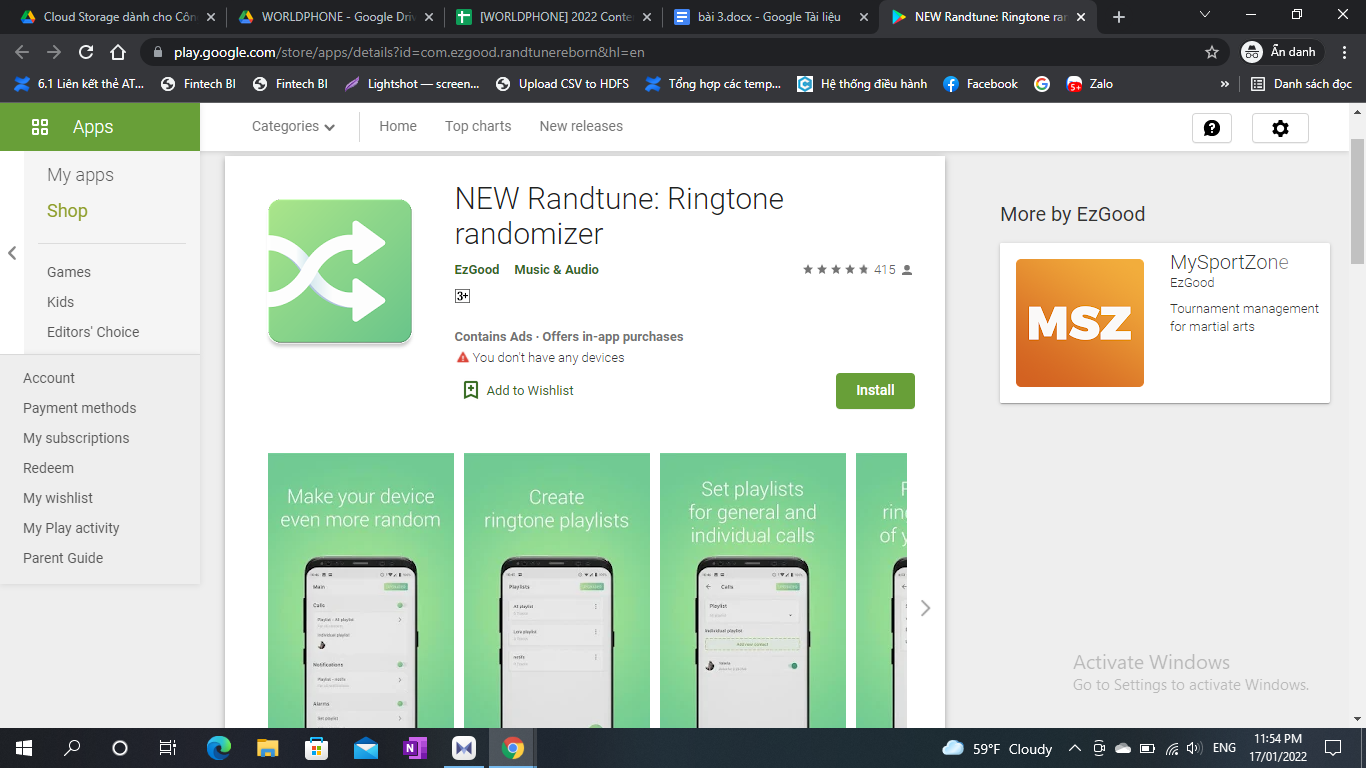This screenshot has height=768, width=1366.
Task: Open the Windows notification center
Action: 1332,748
